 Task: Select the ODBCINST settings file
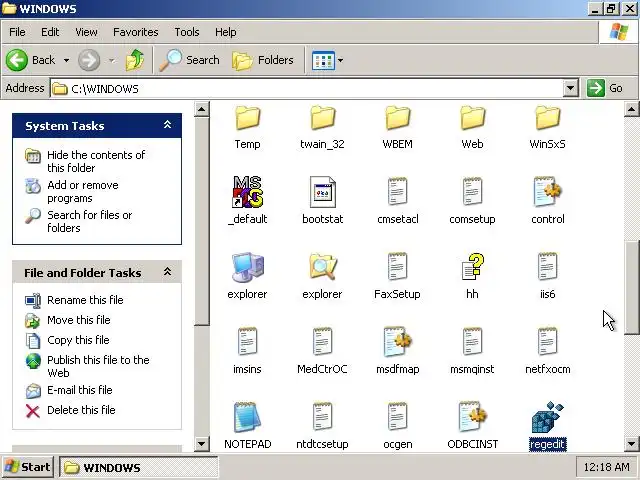coord(472,426)
